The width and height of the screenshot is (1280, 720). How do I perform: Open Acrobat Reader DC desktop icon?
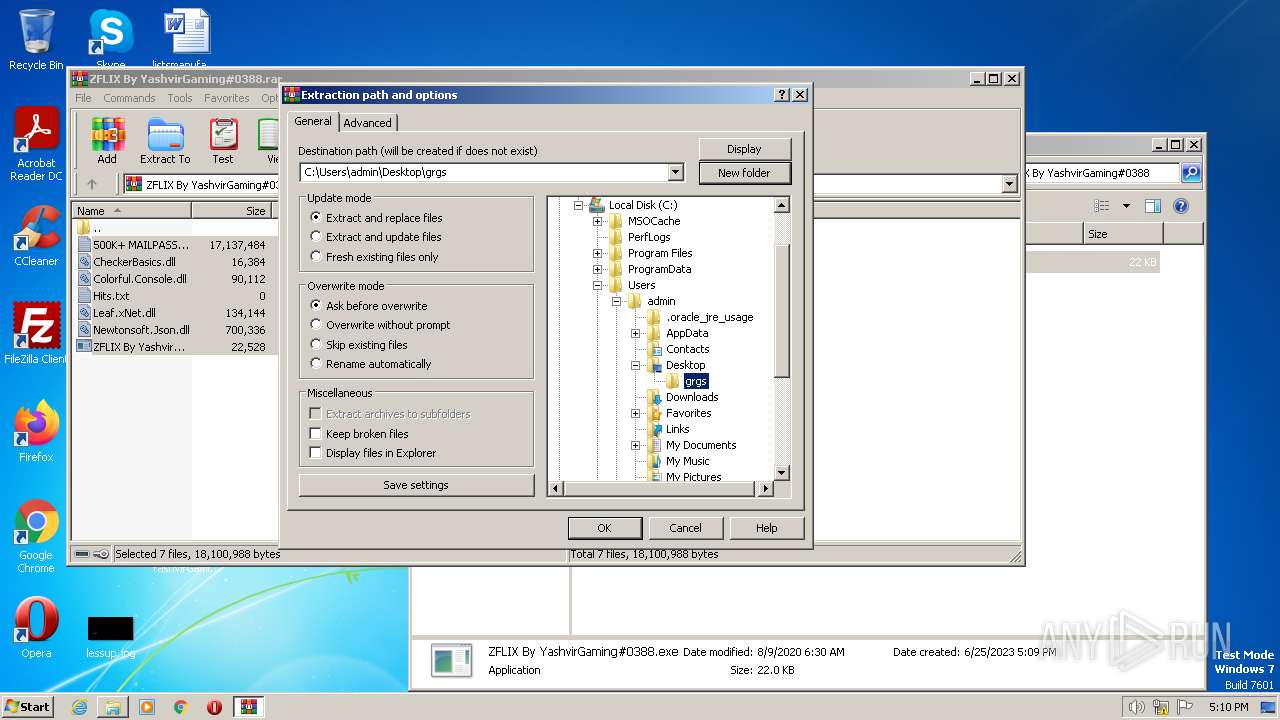click(36, 144)
